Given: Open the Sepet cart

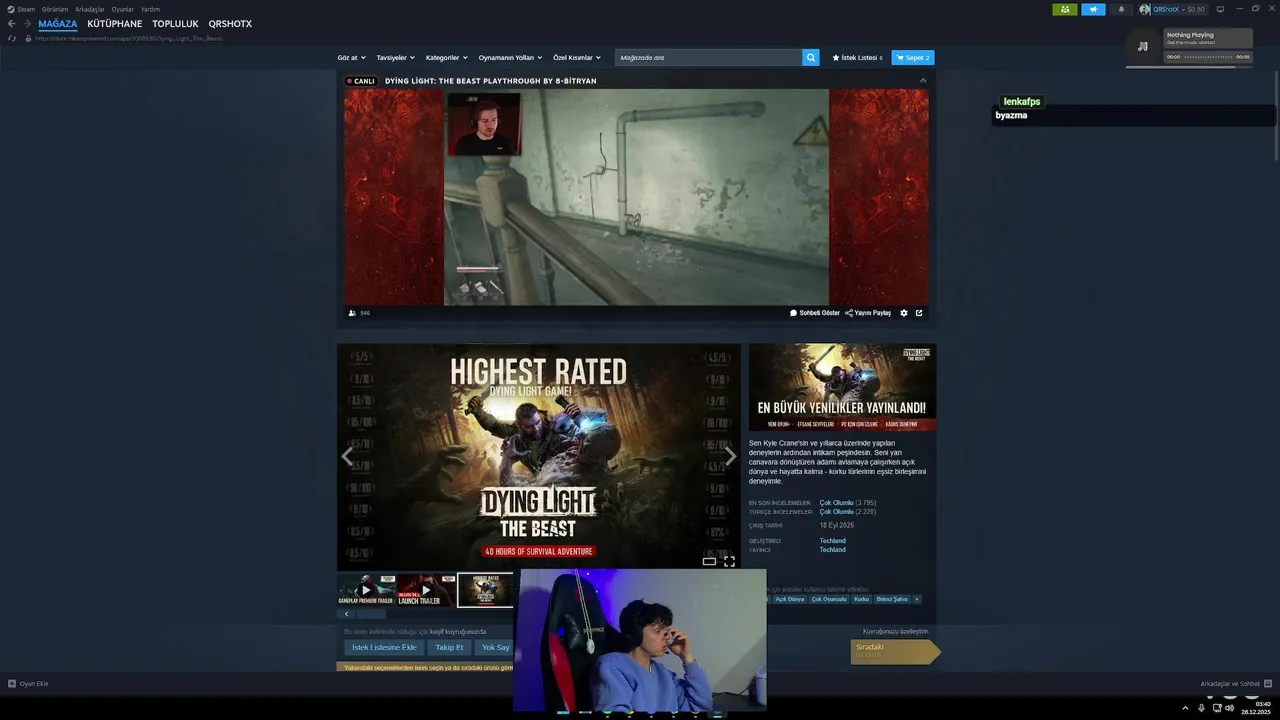Looking at the screenshot, I should pos(913,57).
